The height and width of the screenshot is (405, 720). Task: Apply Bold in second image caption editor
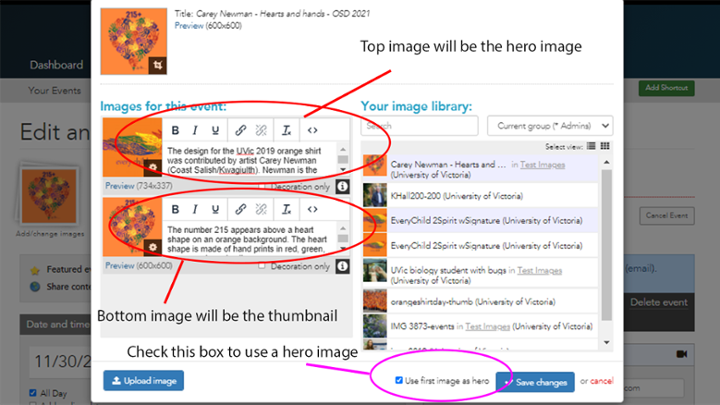pyautogui.click(x=175, y=209)
